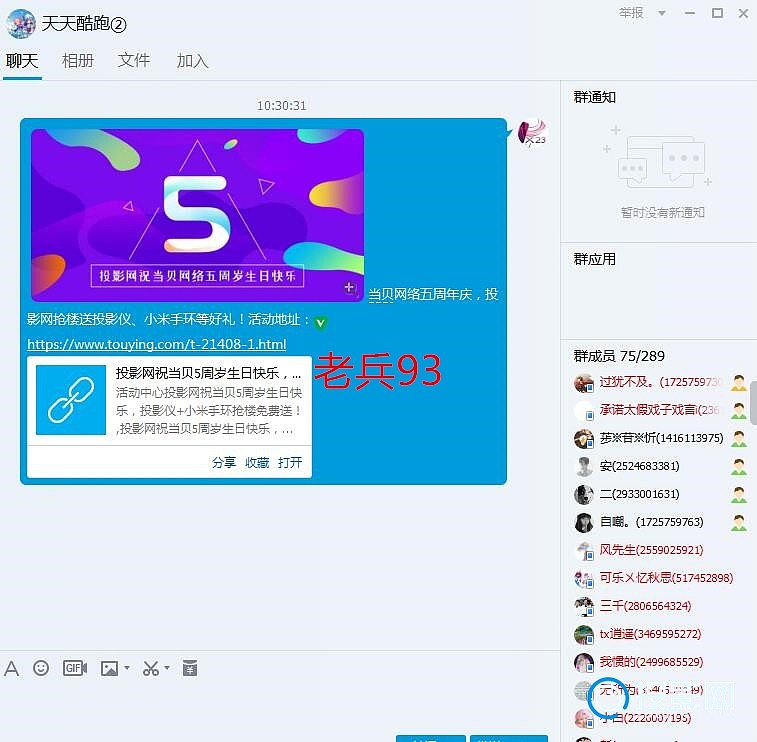Switch to the 文件 tab

[134, 61]
